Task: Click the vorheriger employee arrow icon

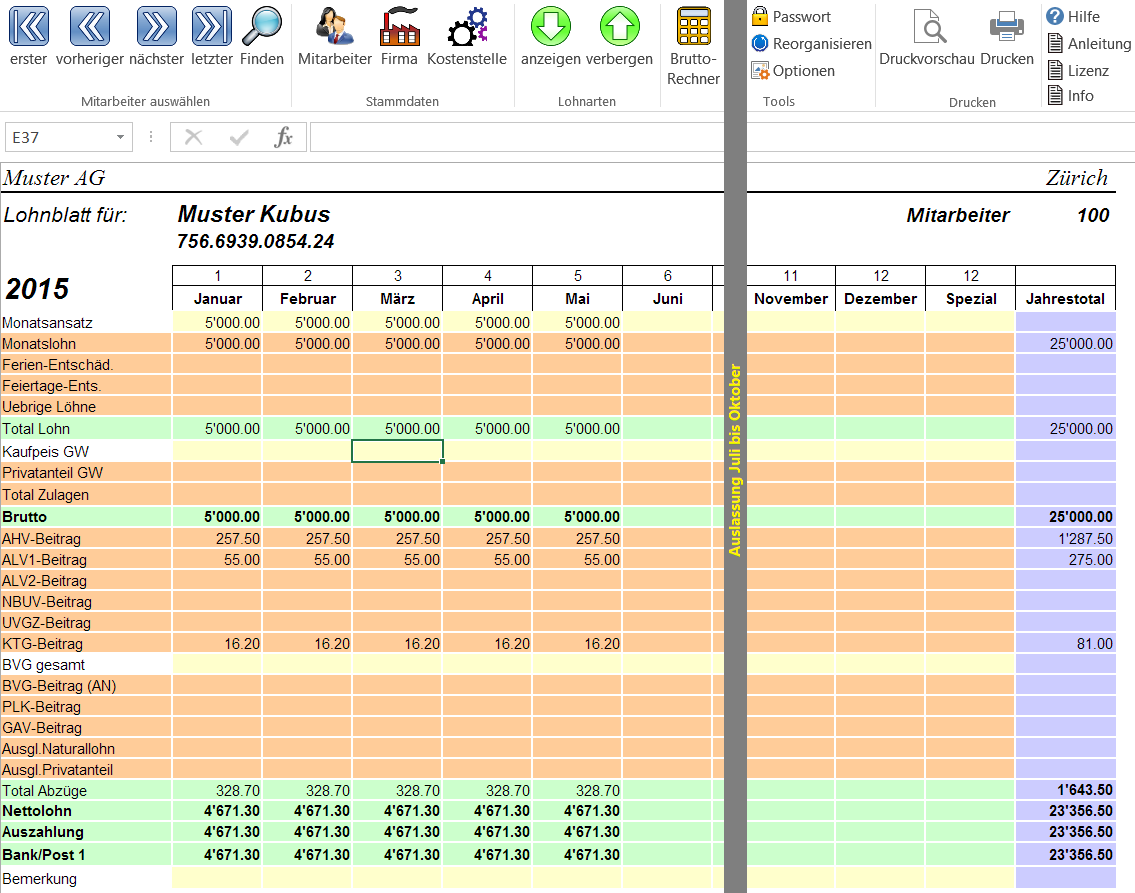Action: (90, 27)
